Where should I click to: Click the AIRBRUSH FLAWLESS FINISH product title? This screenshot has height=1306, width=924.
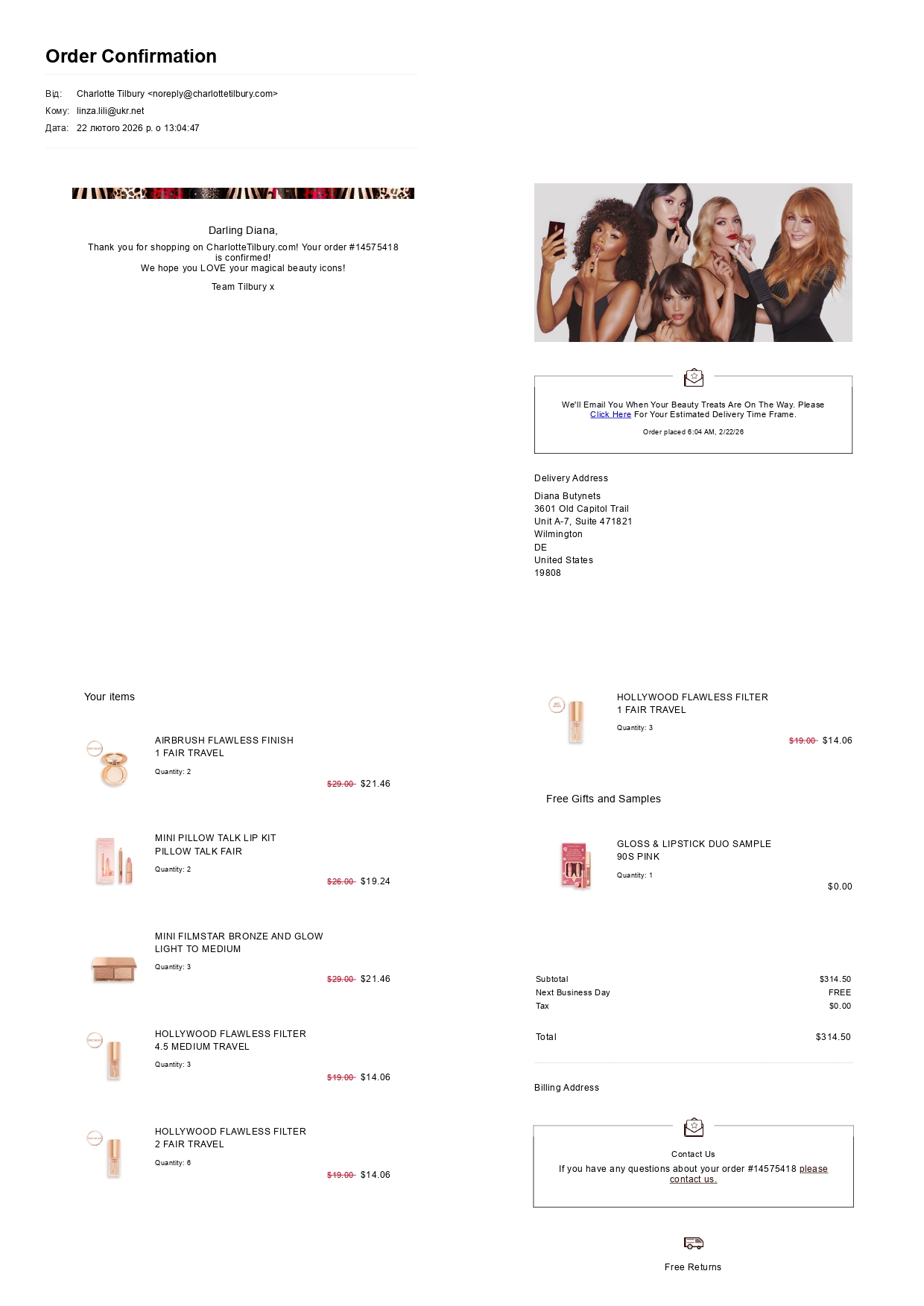point(224,741)
